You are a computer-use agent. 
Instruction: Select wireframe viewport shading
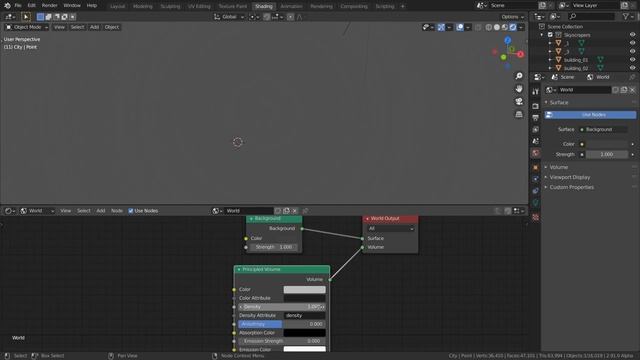tap(489, 27)
